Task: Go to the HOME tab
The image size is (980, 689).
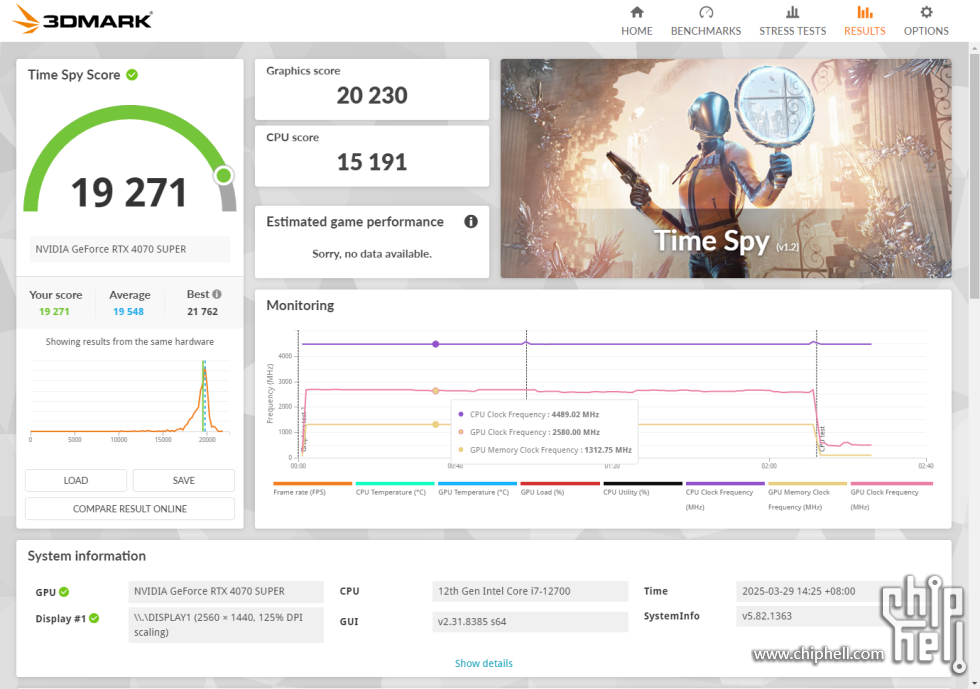Action: 636,21
